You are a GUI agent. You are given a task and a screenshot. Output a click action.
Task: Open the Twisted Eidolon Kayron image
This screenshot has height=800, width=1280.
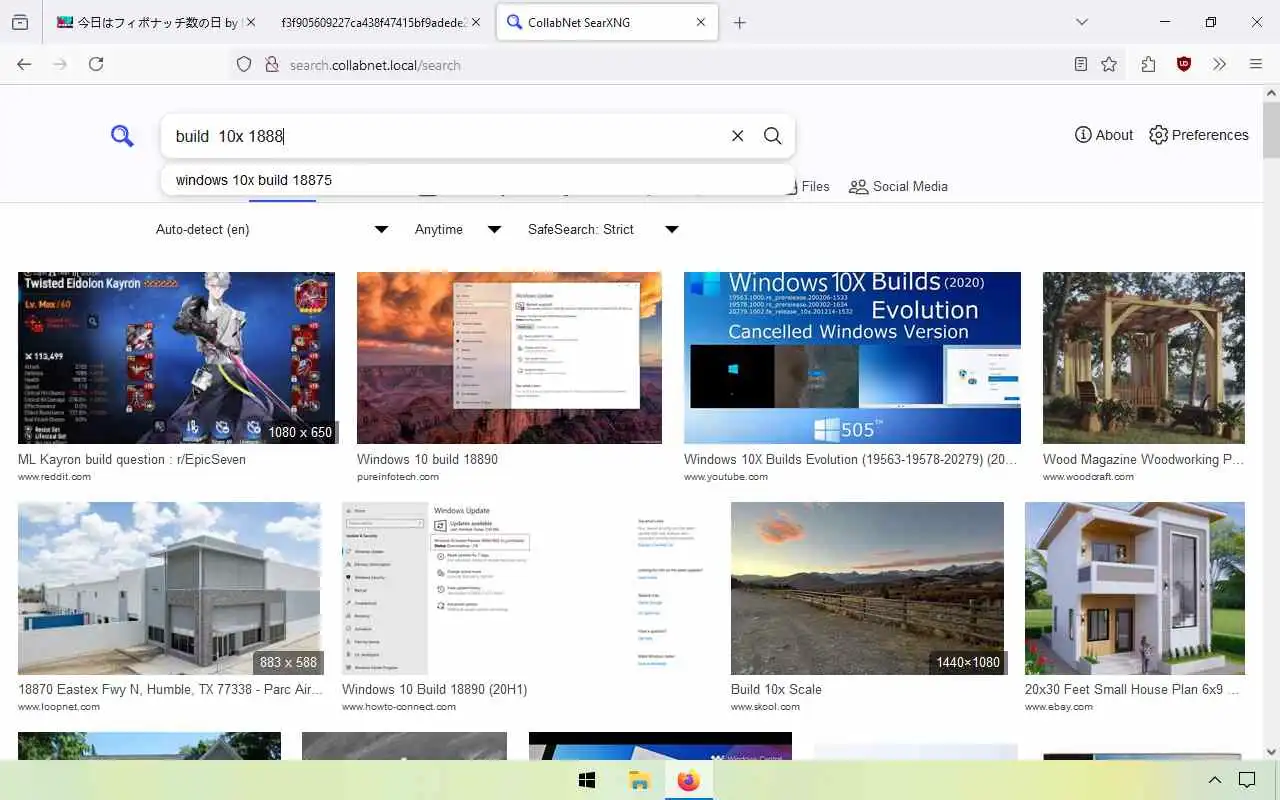pyautogui.click(x=177, y=358)
